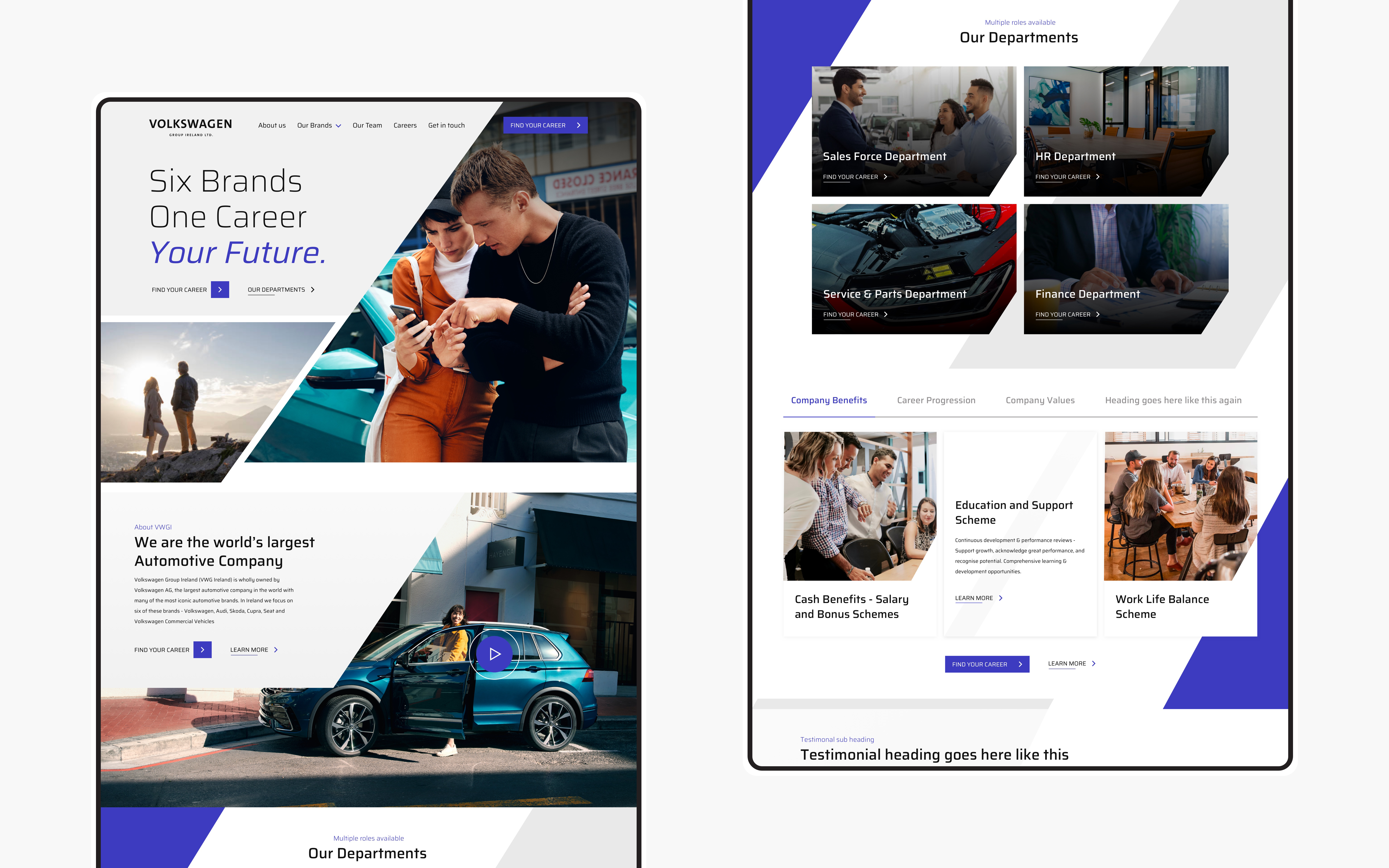Click the chevron in Finance Department card
The height and width of the screenshot is (868, 1389).
pyautogui.click(x=1098, y=315)
